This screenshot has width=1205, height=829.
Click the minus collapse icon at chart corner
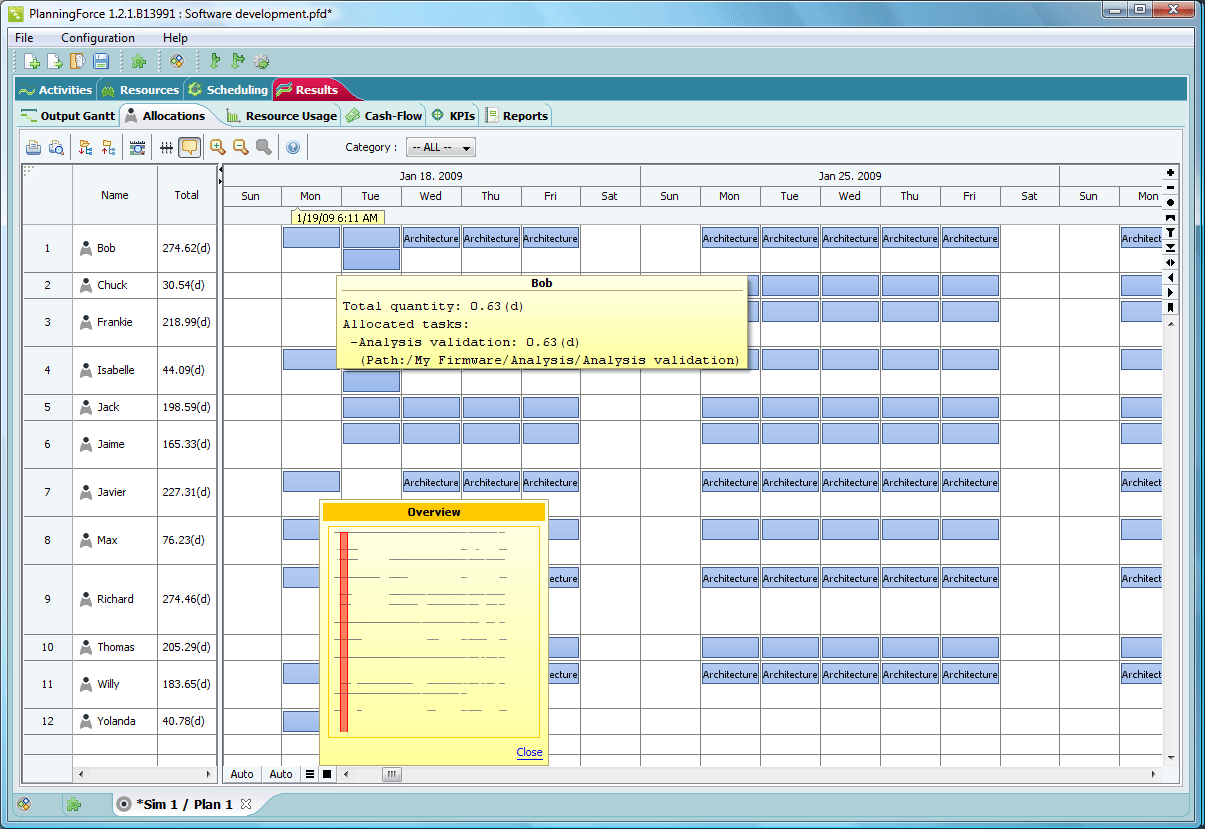(x=1171, y=187)
